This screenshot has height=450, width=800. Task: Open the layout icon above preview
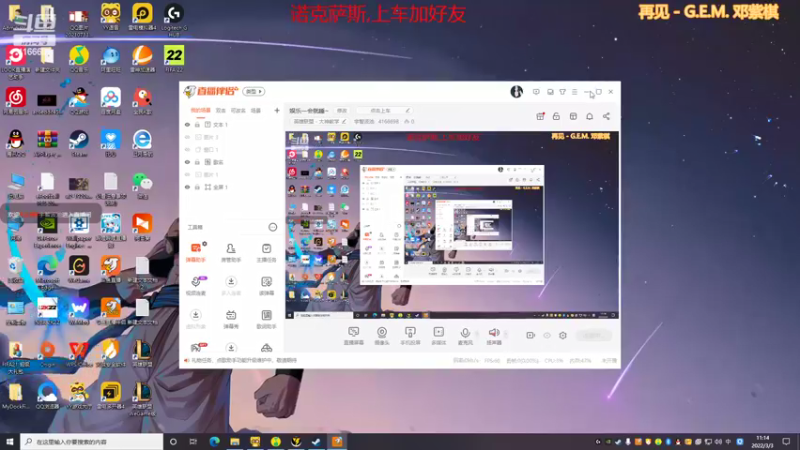pyautogui.click(x=573, y=116)
